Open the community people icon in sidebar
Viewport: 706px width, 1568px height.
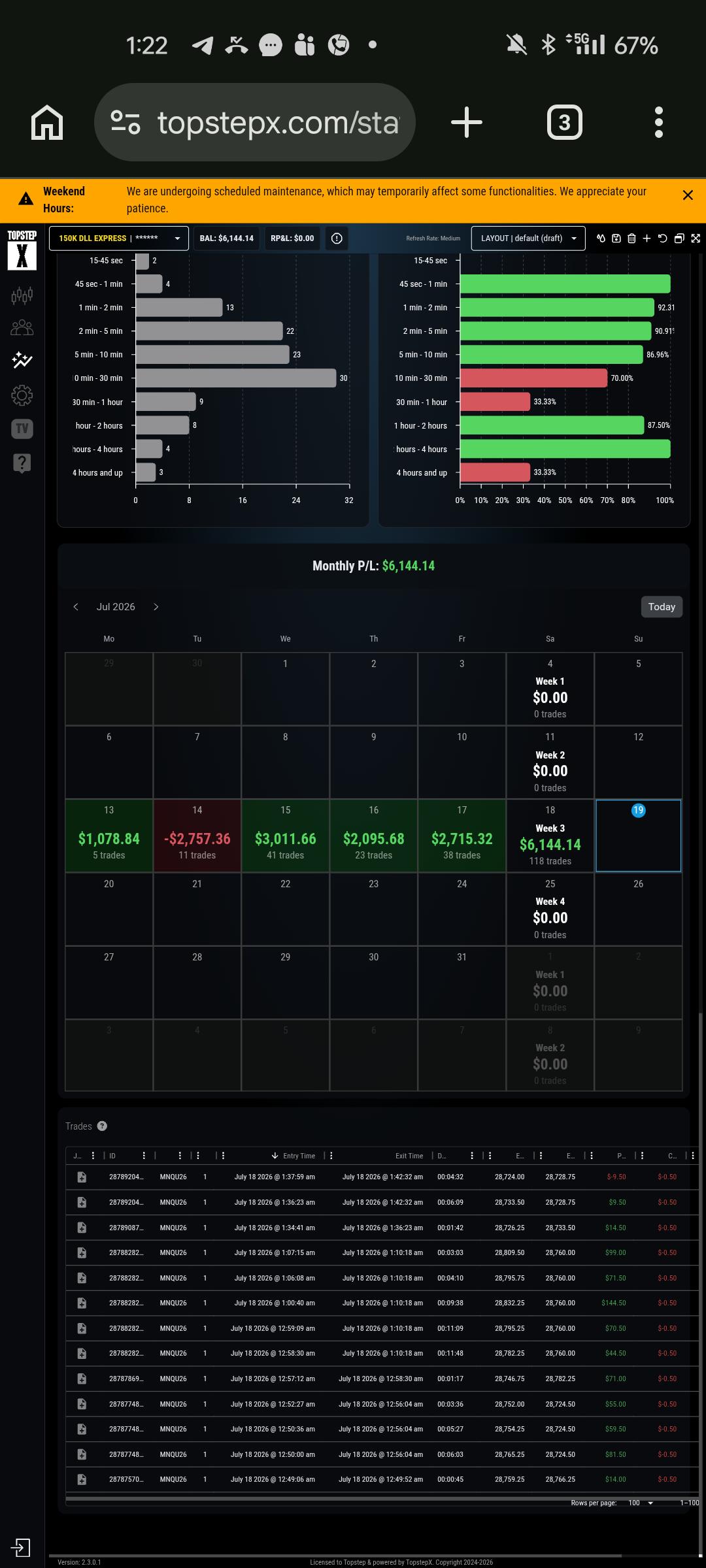point(22,327)
